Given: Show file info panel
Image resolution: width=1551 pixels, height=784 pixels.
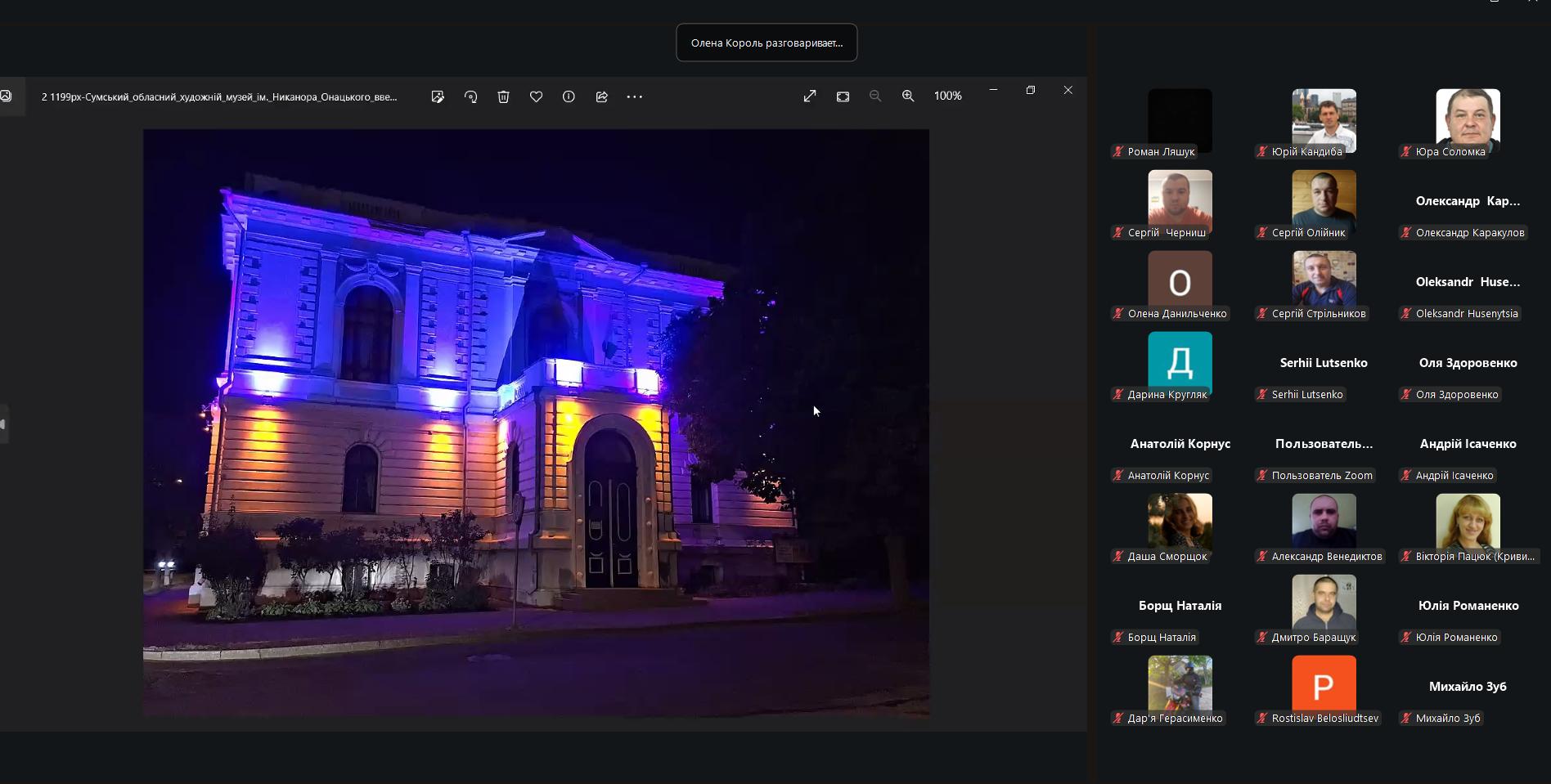Looking at the screenshot, I should (569, 96).
